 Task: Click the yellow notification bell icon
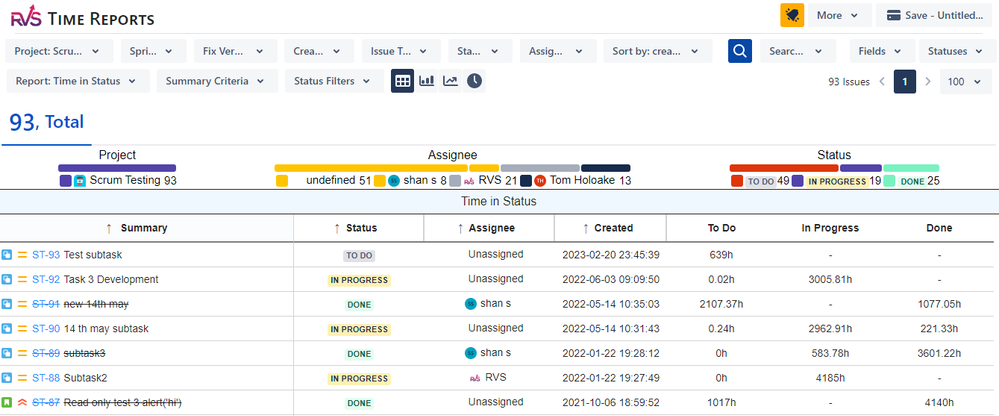click(792, 15)
